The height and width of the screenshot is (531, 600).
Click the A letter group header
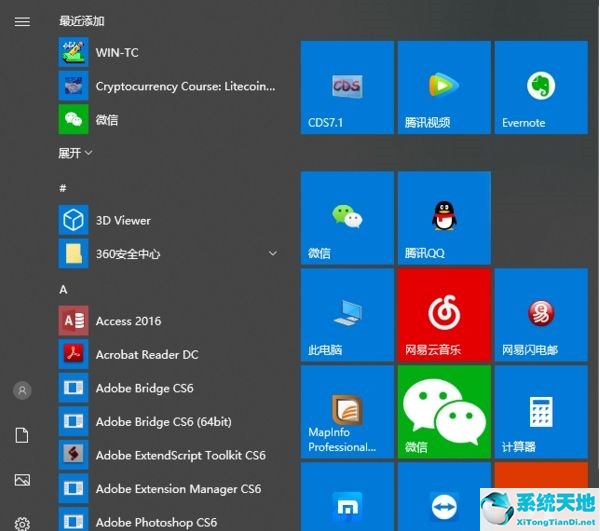(x=63, y=290)
